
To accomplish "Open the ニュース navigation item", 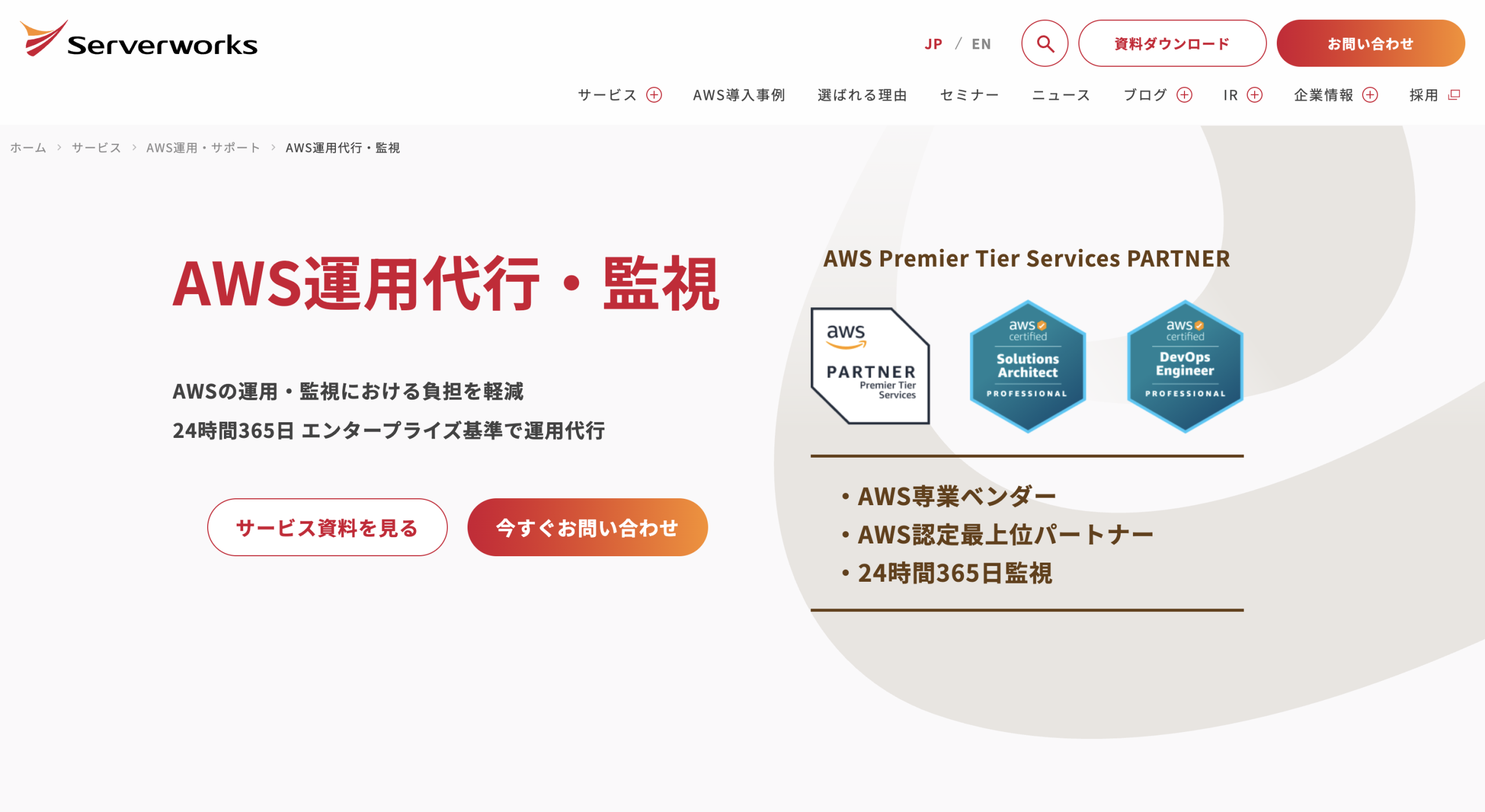I will (1061, 95).
